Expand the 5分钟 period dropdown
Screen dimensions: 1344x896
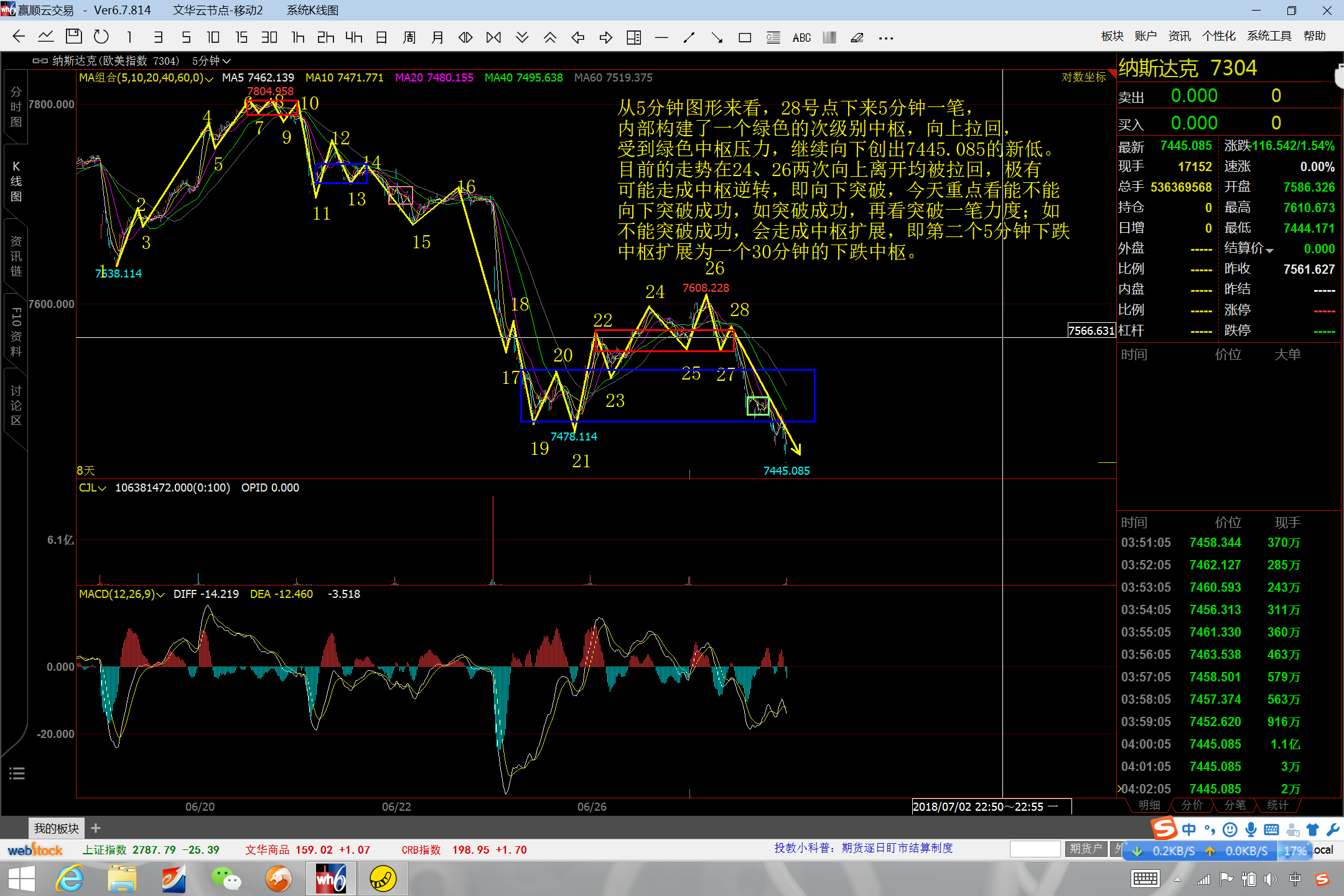pos(212,60)
